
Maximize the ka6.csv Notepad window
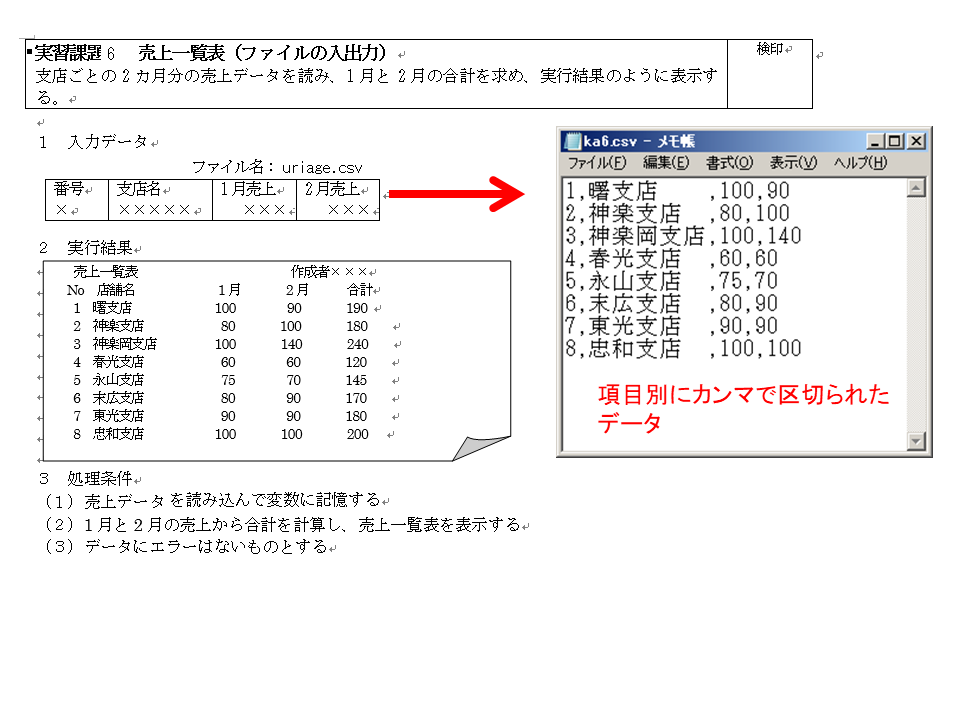(894, 141)
